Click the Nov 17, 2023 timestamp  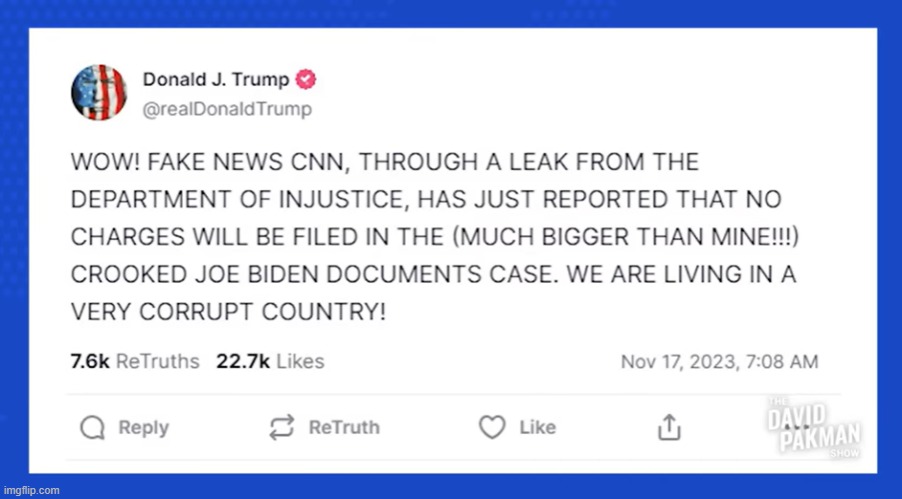[x=719, y=362]
